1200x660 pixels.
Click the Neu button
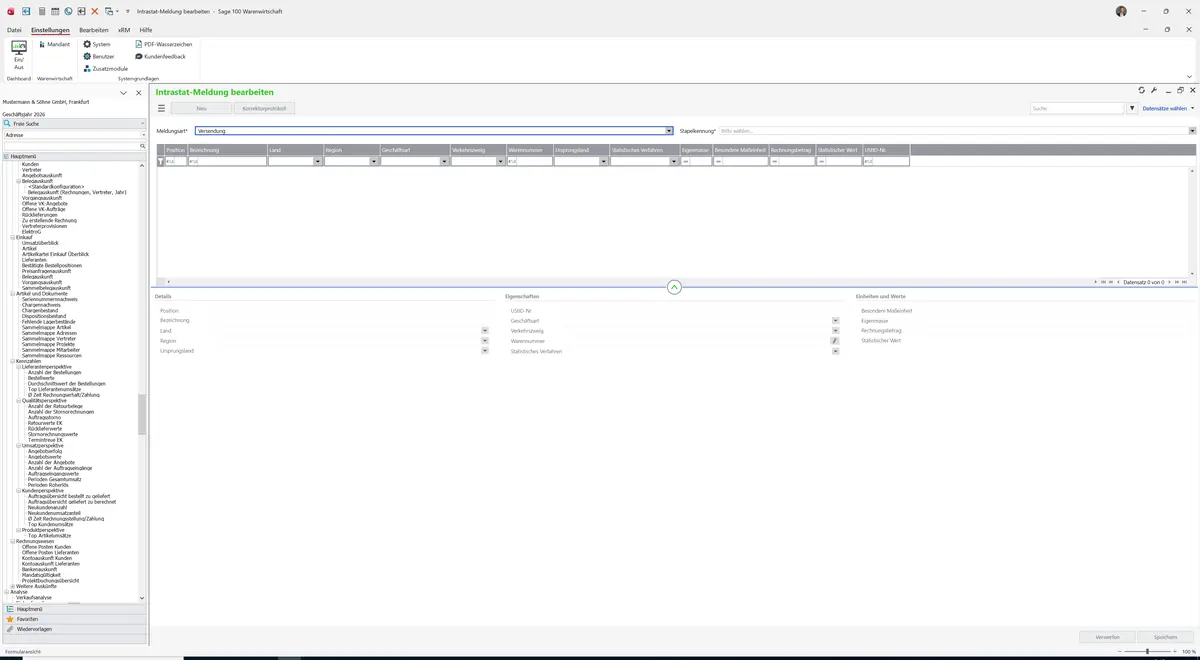click(201, 108)
